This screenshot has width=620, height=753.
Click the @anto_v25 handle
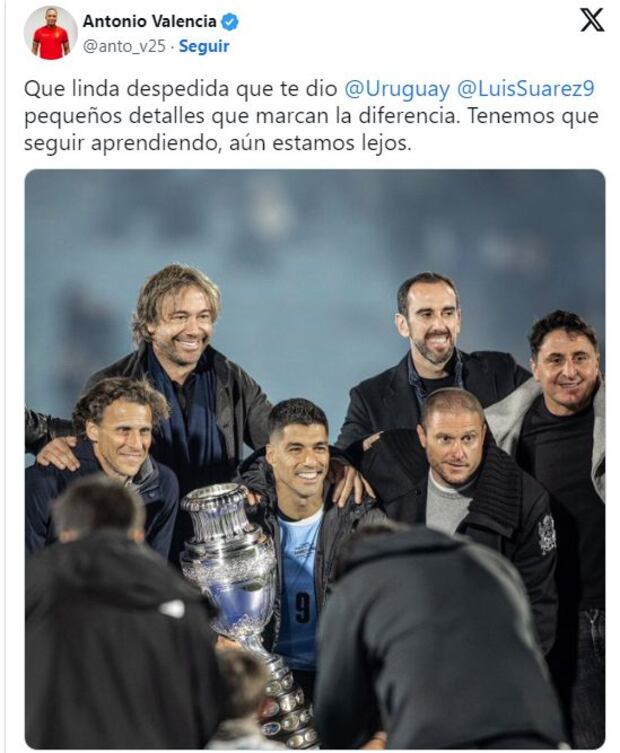click(124, 47)
